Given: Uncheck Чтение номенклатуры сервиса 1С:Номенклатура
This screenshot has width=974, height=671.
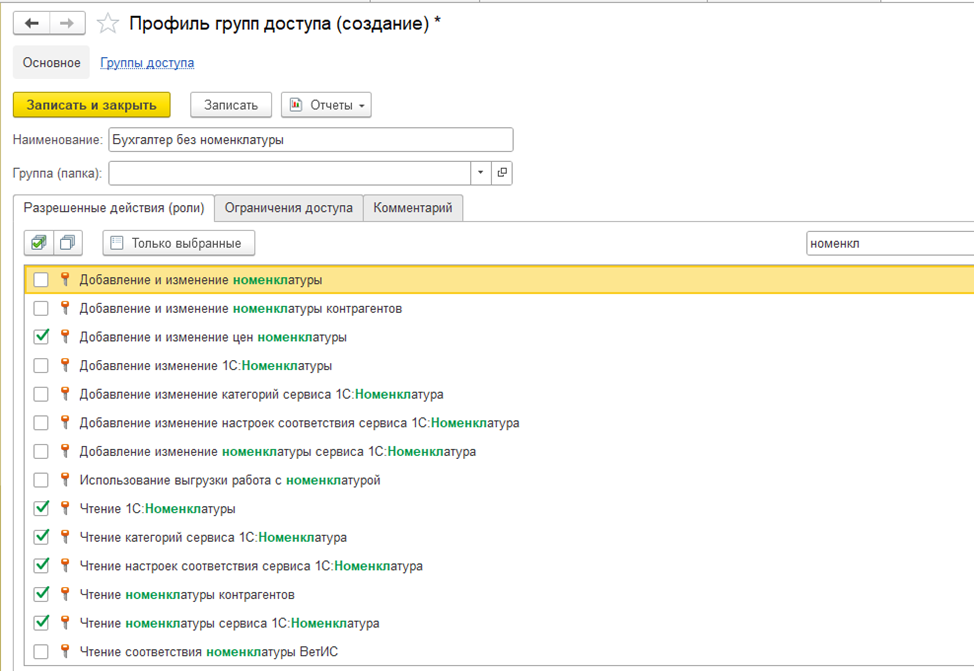Looking at the screenshot, I should (x=41, y=623).
